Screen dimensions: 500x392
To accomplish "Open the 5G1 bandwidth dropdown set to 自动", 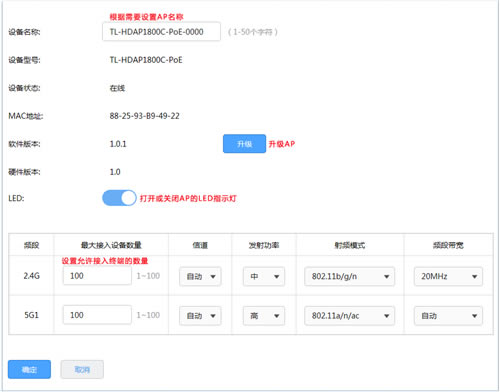I will tap(448, 316).
